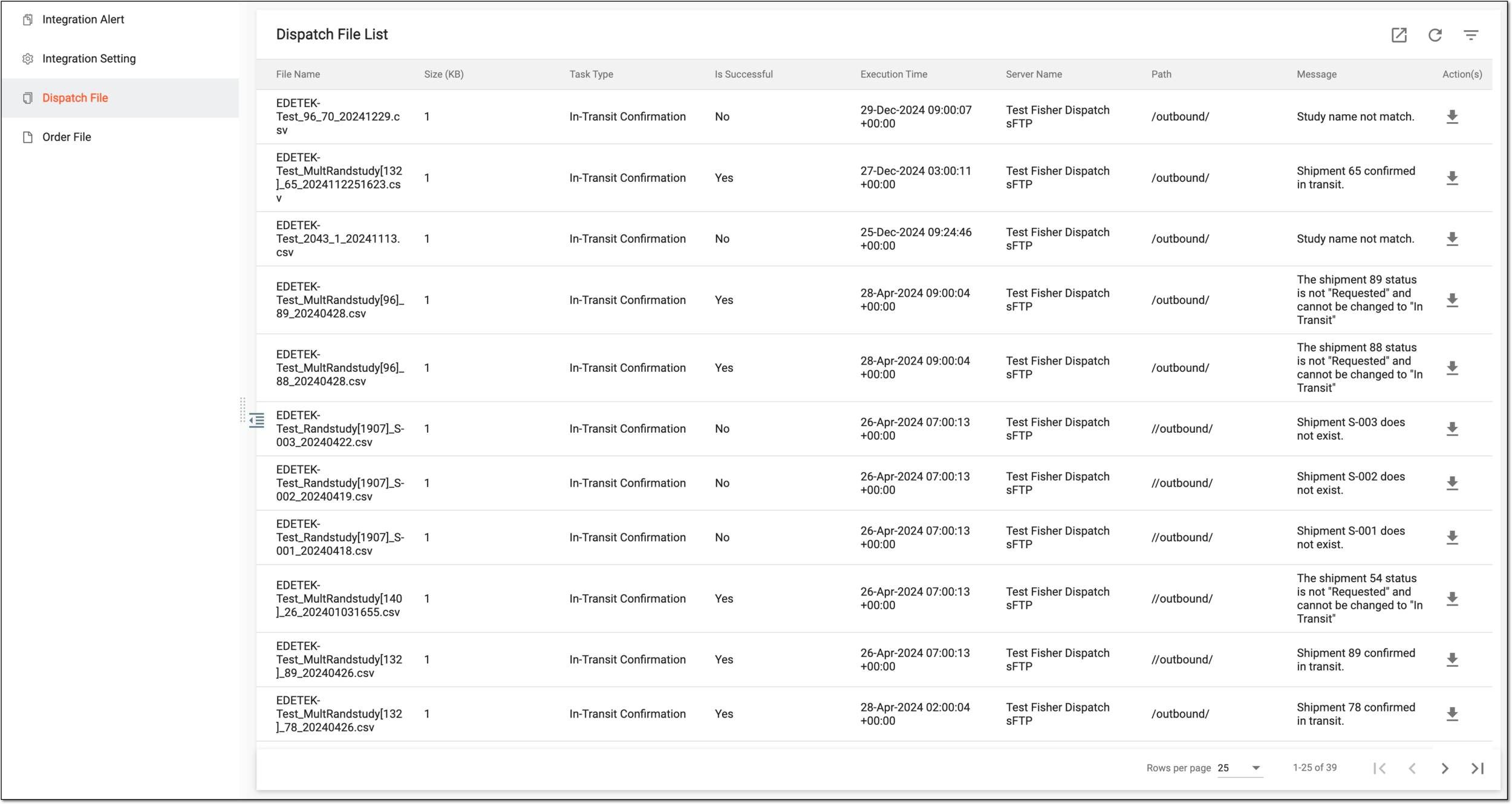Open Order File in sidebar

point(67,137)
